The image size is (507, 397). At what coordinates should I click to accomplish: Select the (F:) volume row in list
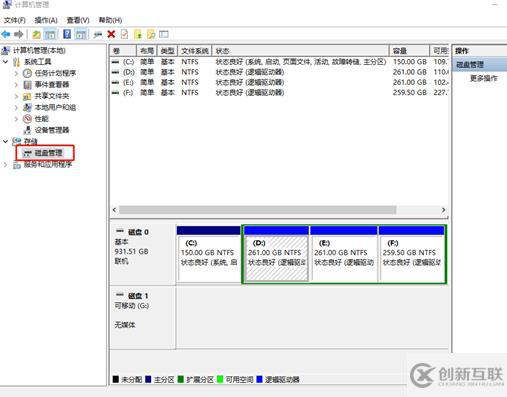coord(279,93)
